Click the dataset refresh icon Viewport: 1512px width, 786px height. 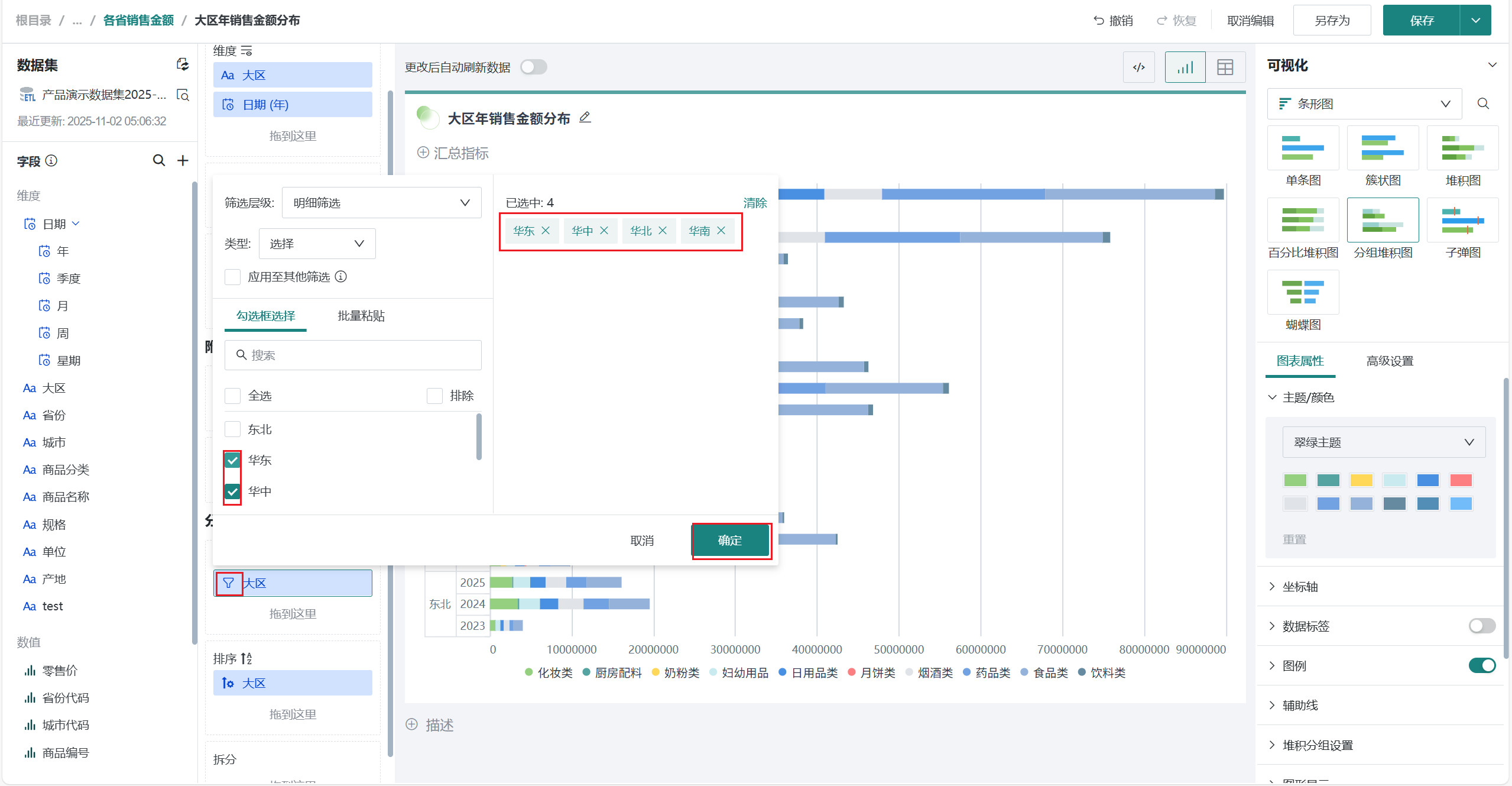pos(183,64)
